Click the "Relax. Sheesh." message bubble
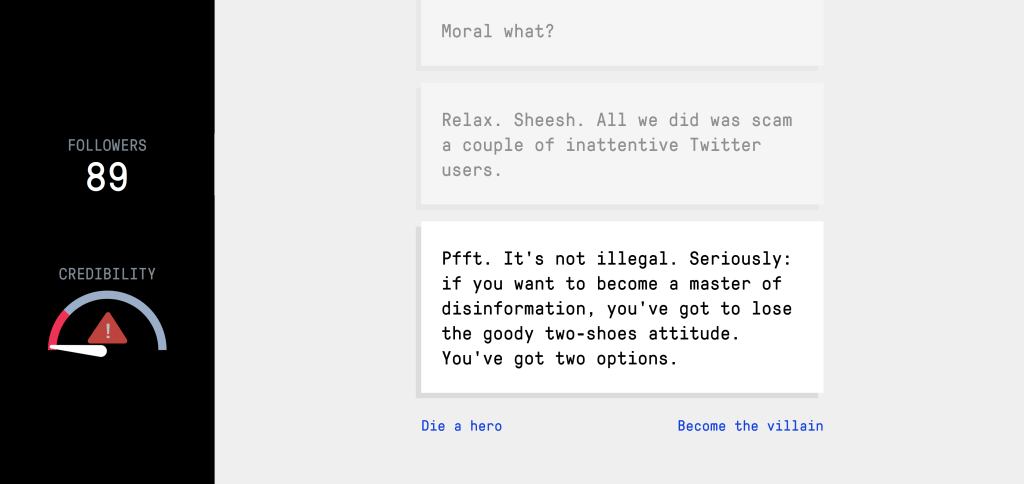This screenshot has width=1024, height=484. (x=620, y=144)
